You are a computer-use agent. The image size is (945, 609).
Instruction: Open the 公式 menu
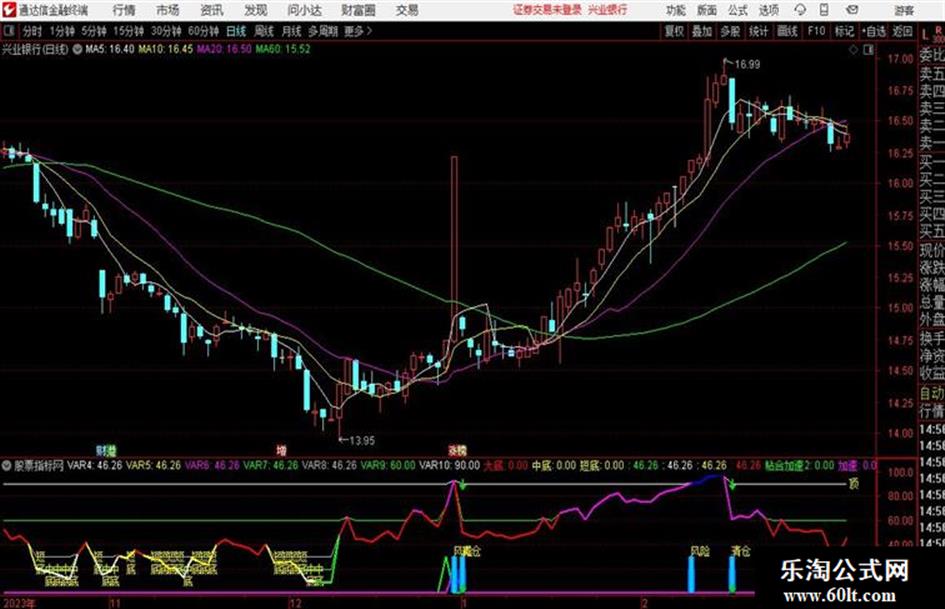[738, 10]
